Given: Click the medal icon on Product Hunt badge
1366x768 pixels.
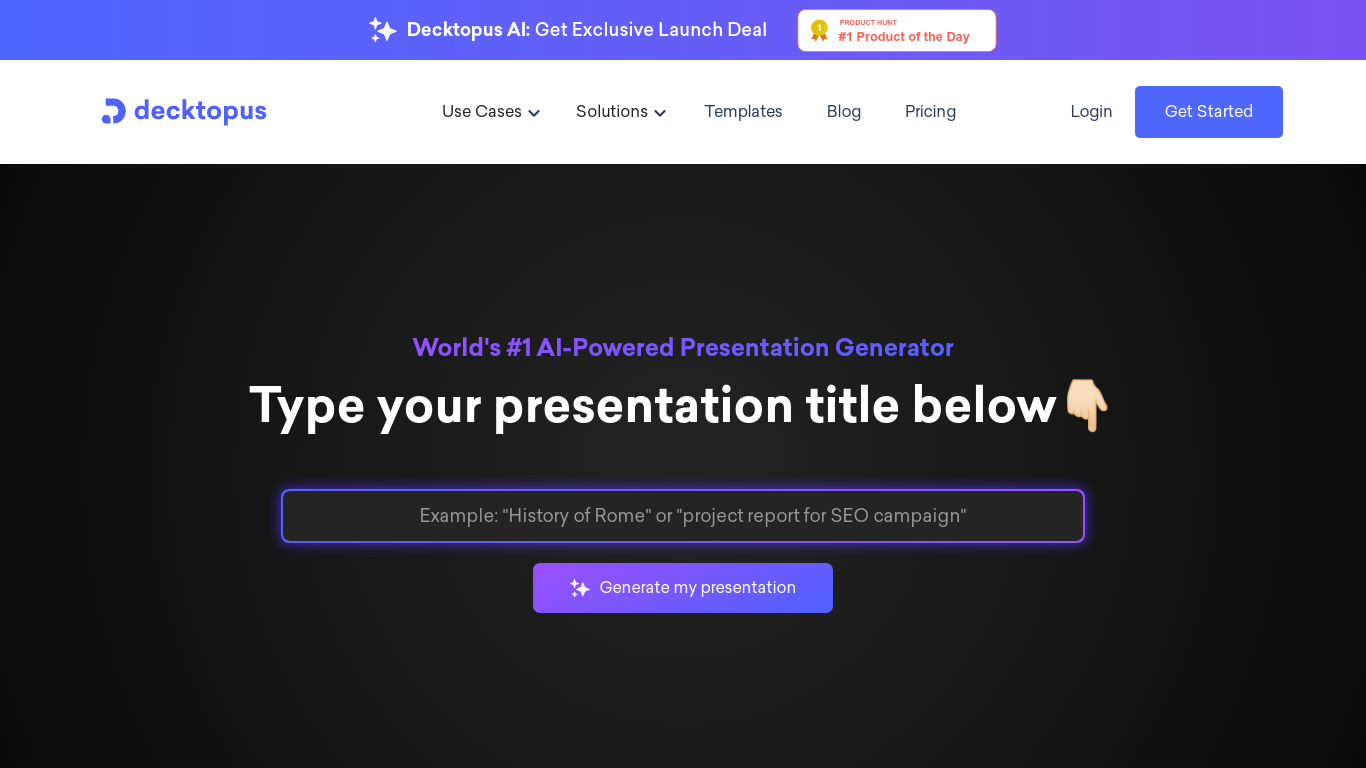Looking at the screenshot, I should point(819,31).
